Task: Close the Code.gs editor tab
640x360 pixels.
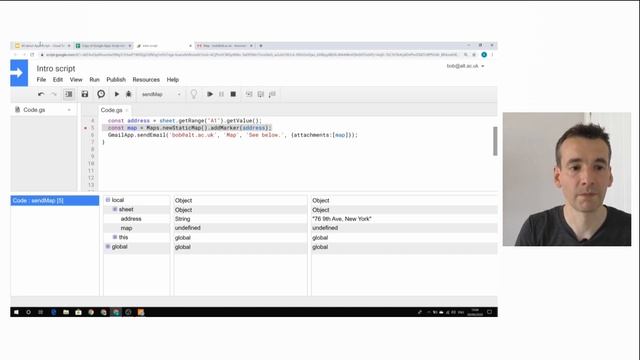Action: coord(127,110)
